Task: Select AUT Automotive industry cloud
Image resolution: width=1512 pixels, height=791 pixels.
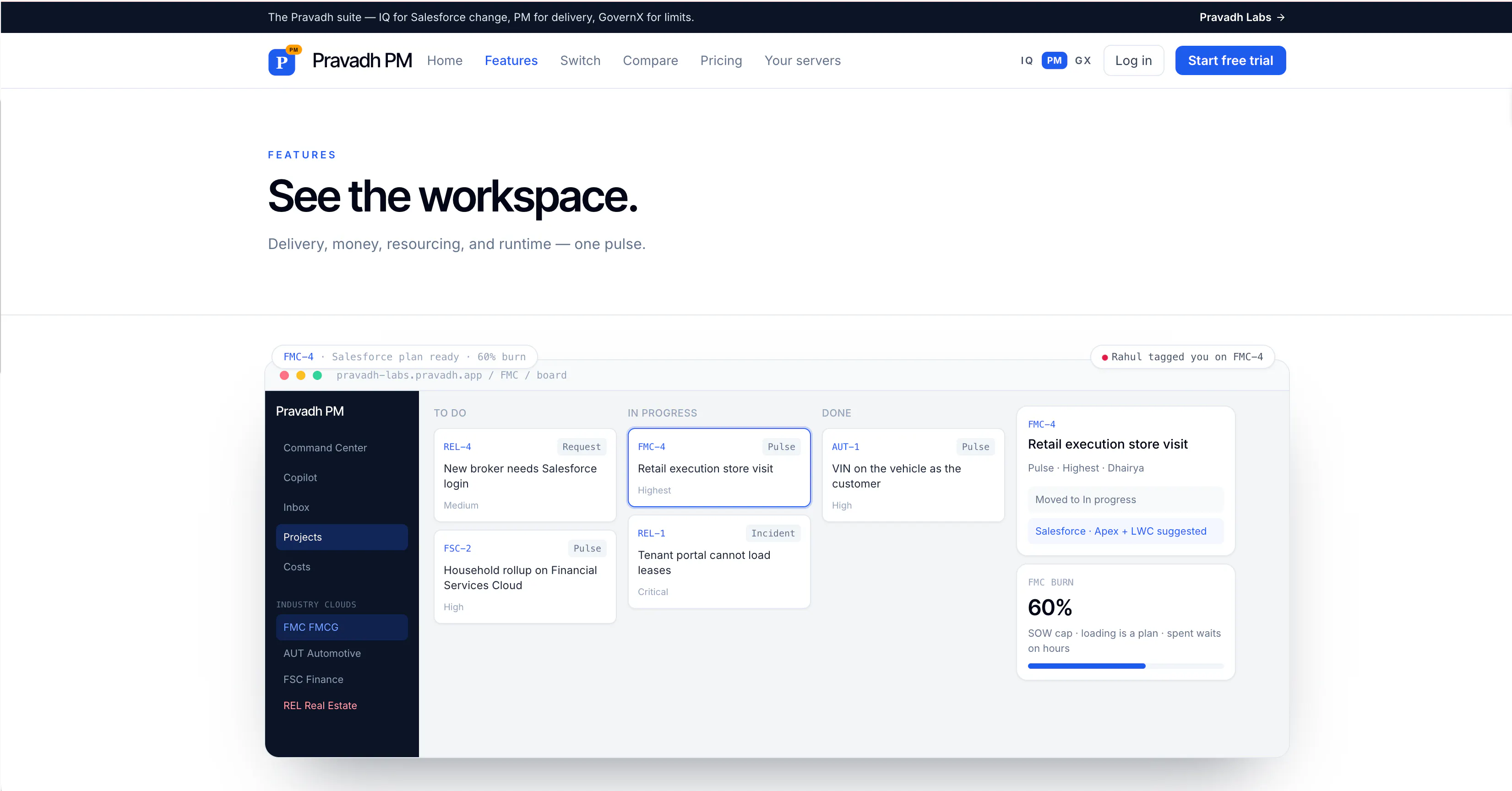Action: 342,653
